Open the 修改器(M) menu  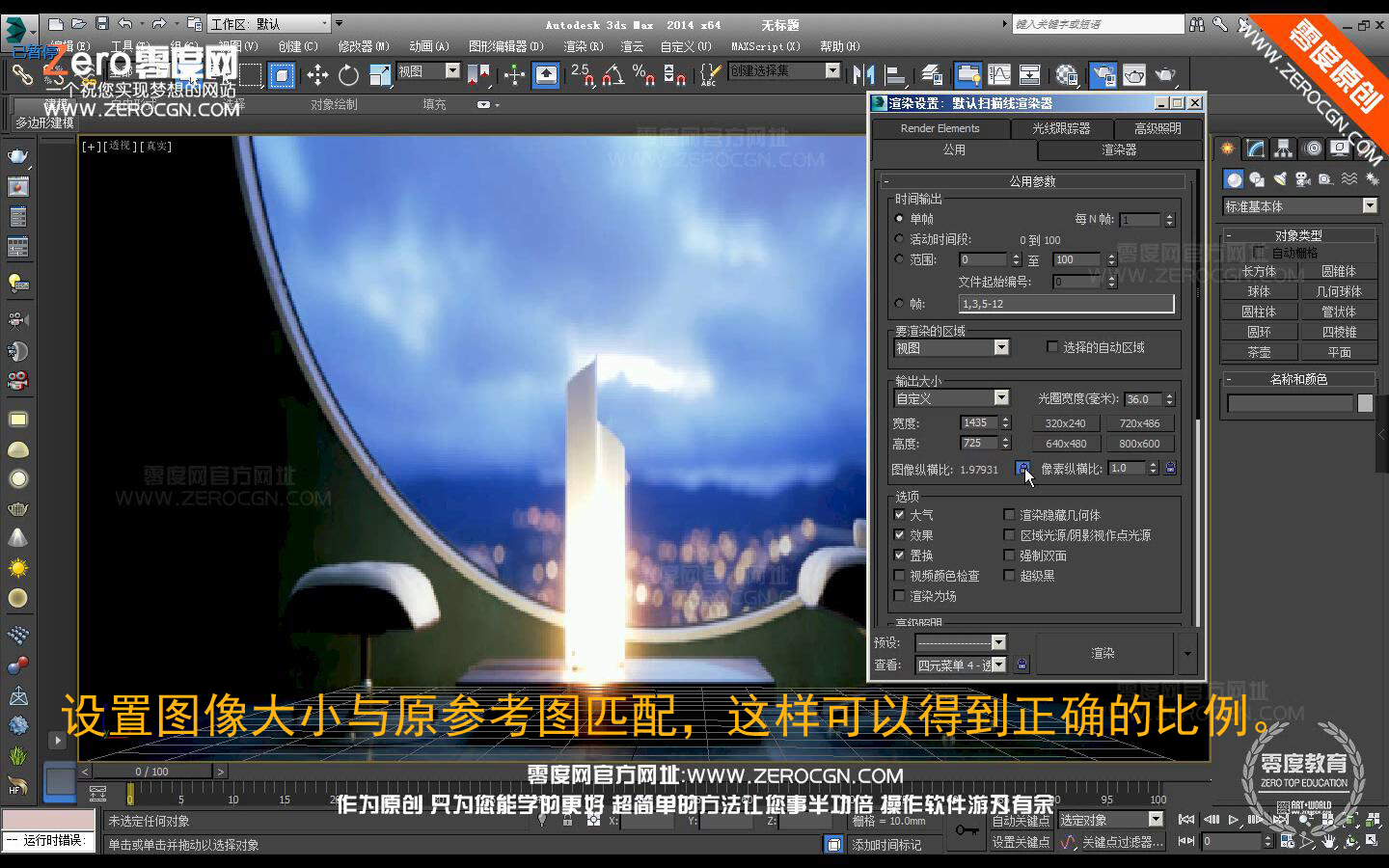364,46
